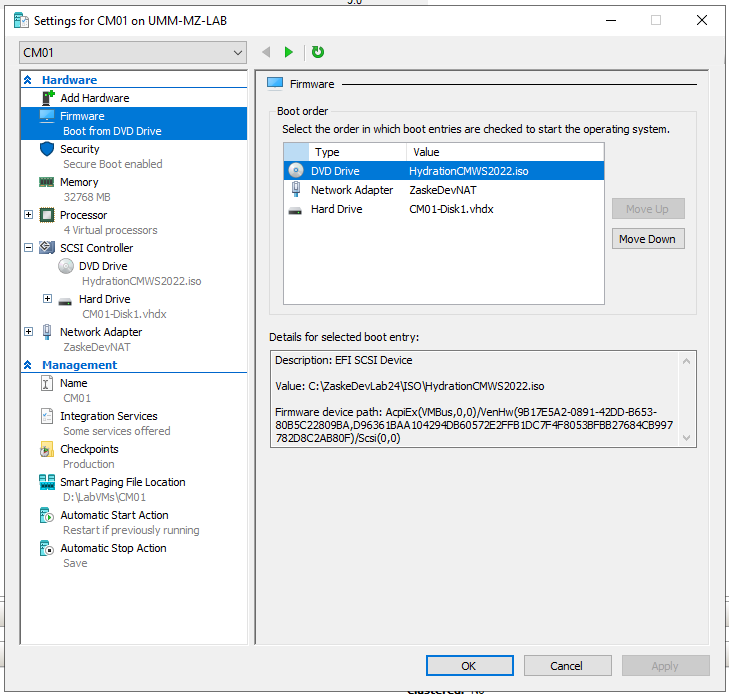The height and width of the screenshot is (696, 729).
Task: Click the Cancel button
Action: (566, 666)
